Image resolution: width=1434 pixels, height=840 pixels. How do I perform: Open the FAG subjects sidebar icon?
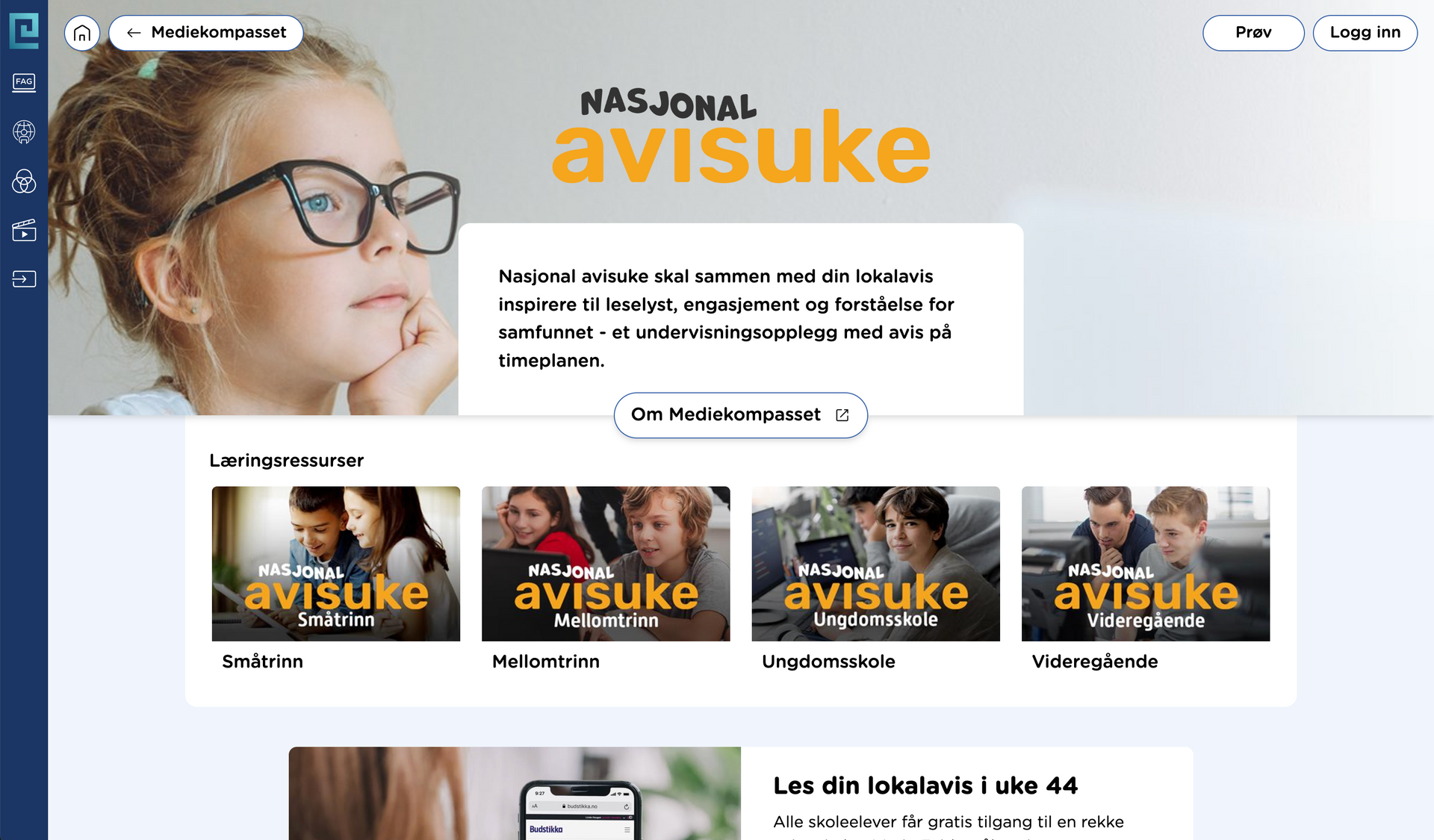click(x=24, y=82)
